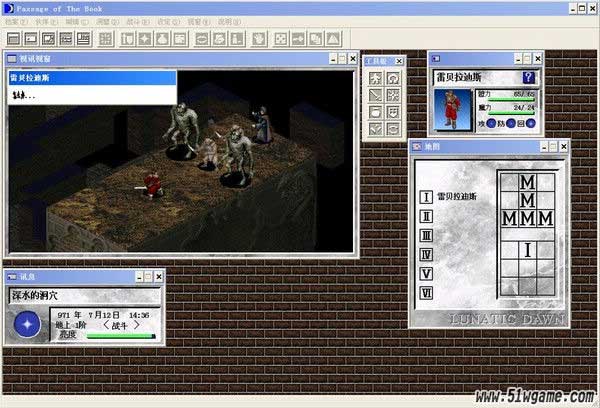Viewport: 600px width, 408px height.
Task: Select the person icon in the tool palette
Action: click(375, 78)
